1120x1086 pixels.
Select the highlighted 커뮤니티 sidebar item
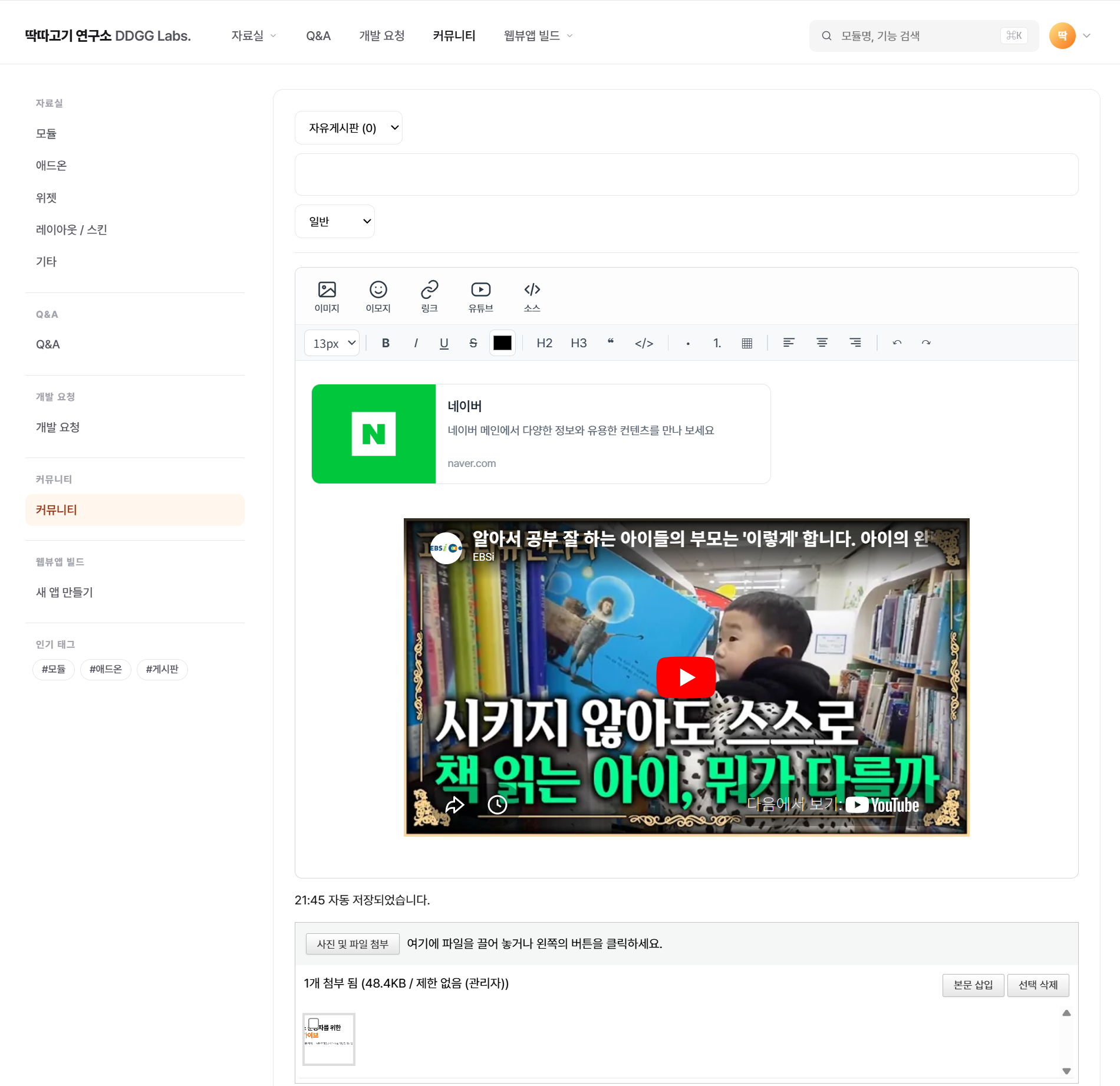pos(135,510)
